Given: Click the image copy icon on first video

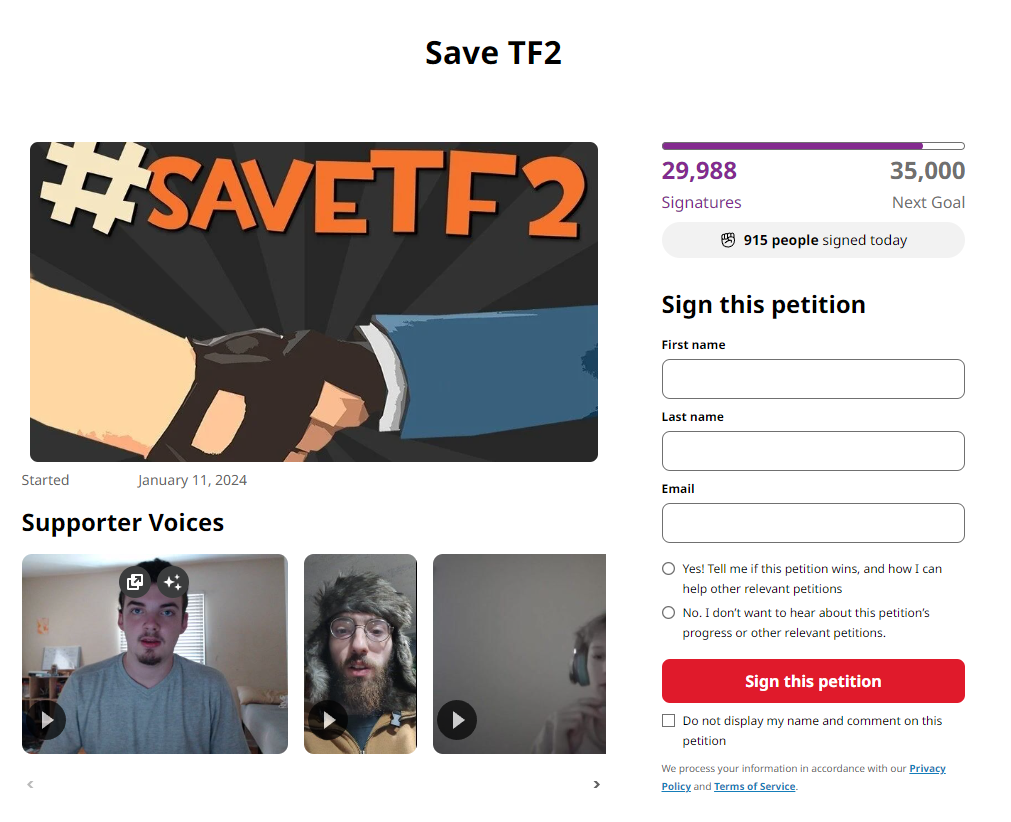Looking at the screenshot, I should point(135,582).
